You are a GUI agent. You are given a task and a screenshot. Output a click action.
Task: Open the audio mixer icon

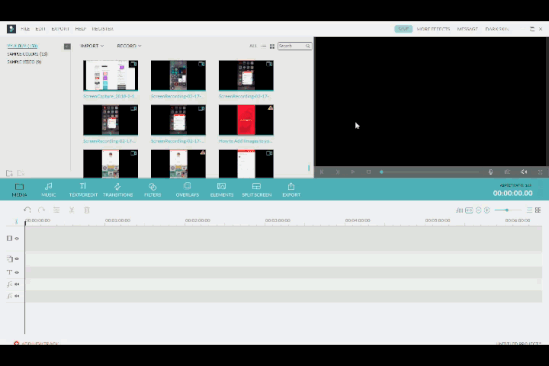tap(459, 210)
